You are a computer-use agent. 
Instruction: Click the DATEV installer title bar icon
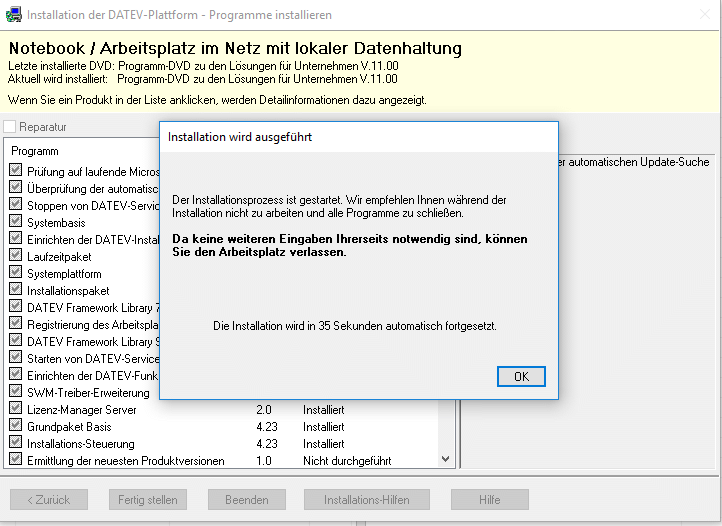(x=13, y=15)
